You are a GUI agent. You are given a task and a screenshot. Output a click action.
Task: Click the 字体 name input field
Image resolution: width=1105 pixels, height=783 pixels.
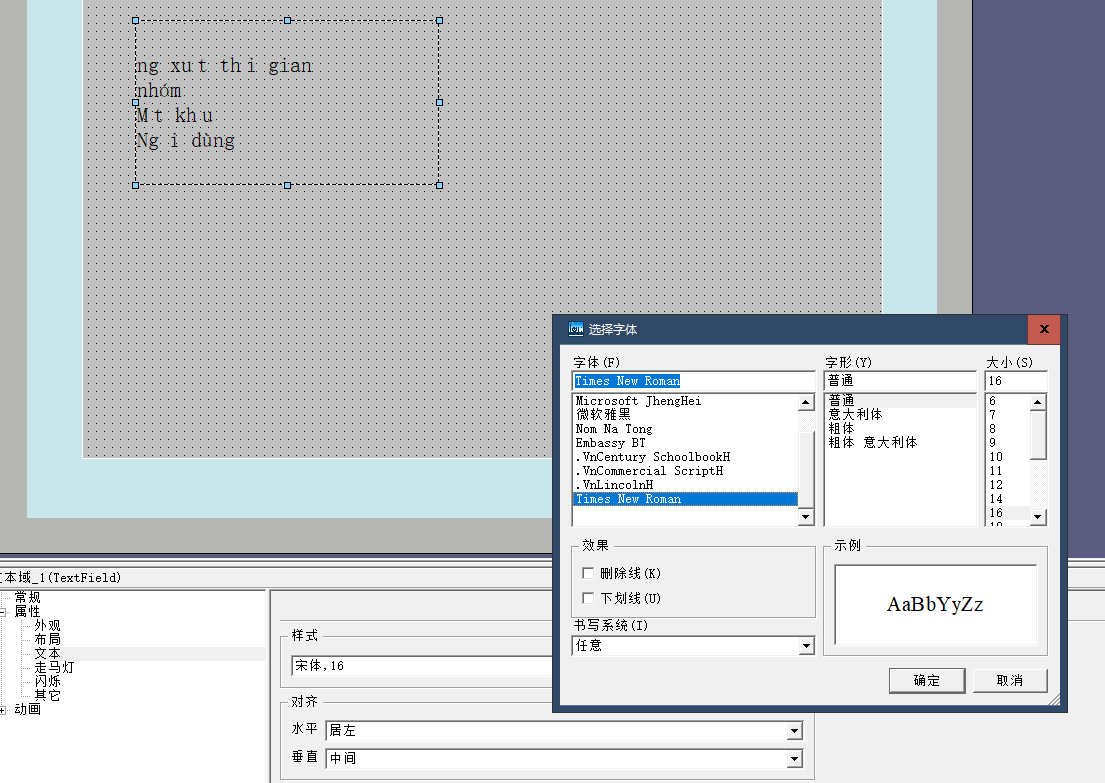693,381
